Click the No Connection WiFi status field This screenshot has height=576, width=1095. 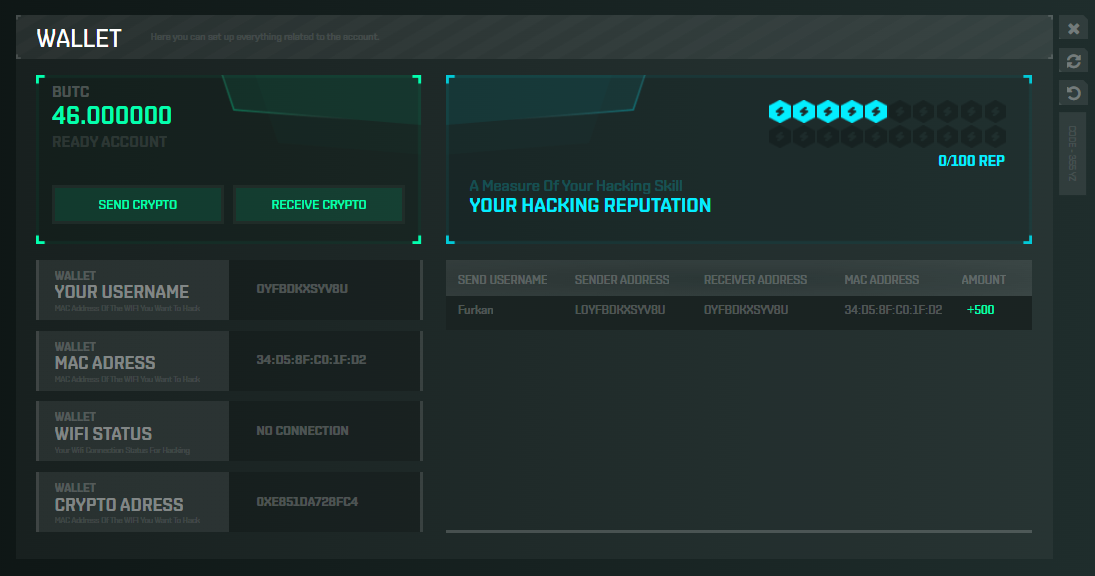coord(324,431)
